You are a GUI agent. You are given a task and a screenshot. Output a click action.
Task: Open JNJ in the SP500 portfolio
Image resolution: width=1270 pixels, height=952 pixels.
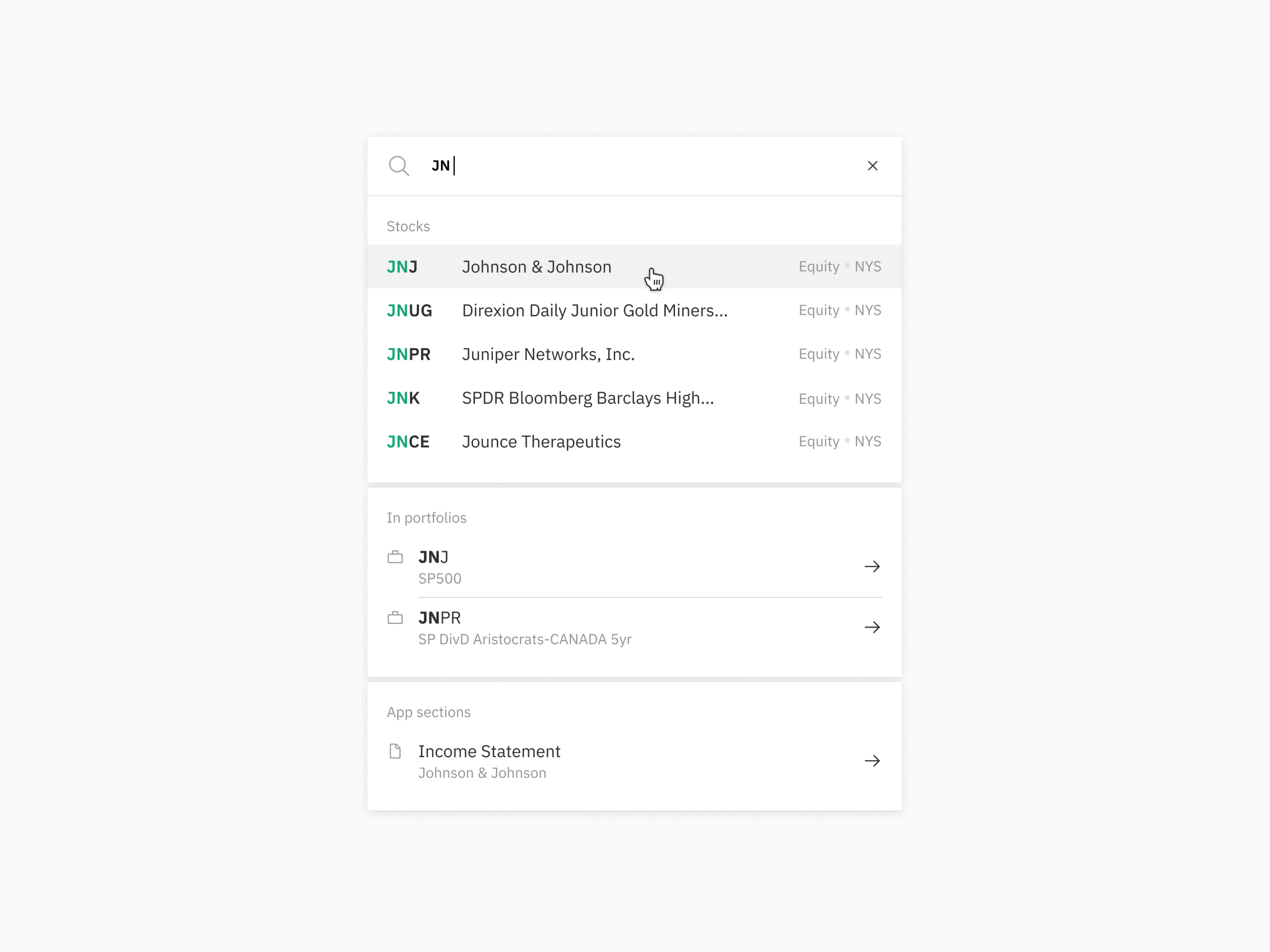tap(635, 567)
